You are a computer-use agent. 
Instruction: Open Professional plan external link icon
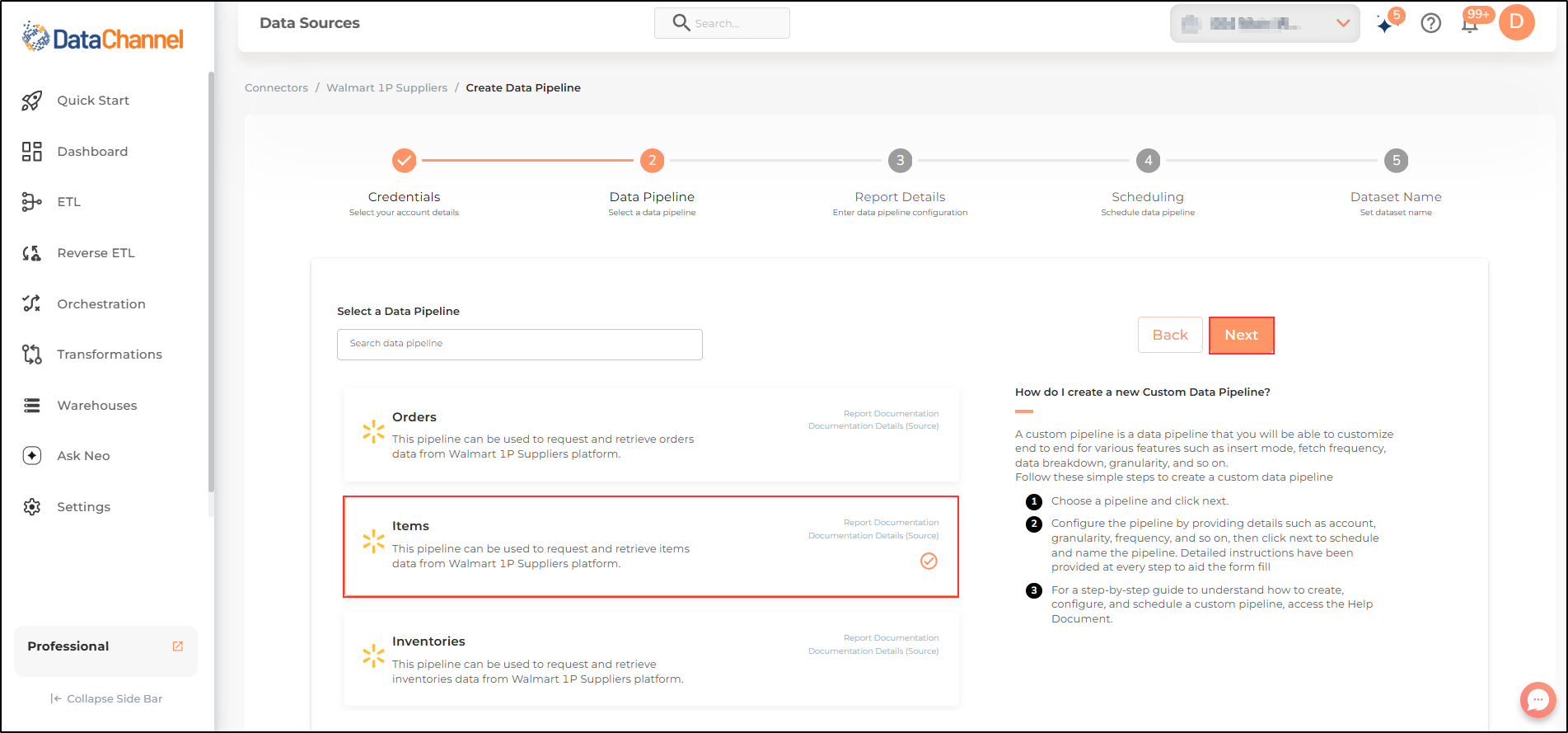(x=177, y=646)
